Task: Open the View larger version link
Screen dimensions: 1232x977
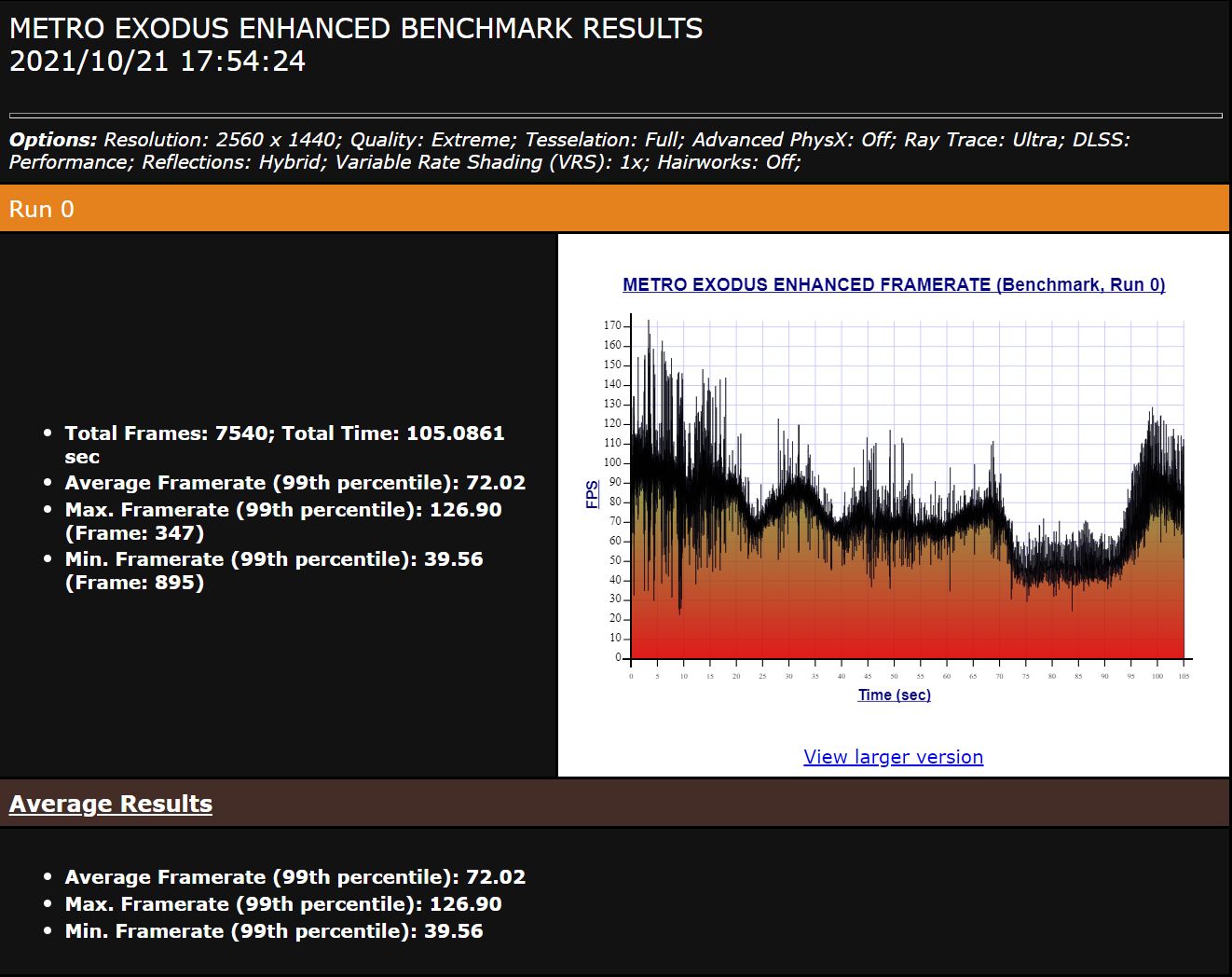Action: point(893,757)
